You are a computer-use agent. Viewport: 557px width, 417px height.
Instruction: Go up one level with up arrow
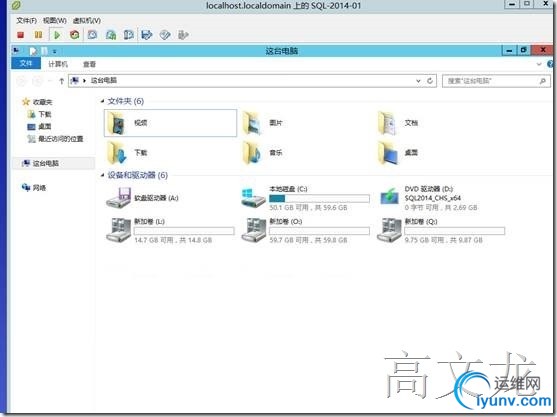pos(61,81)
